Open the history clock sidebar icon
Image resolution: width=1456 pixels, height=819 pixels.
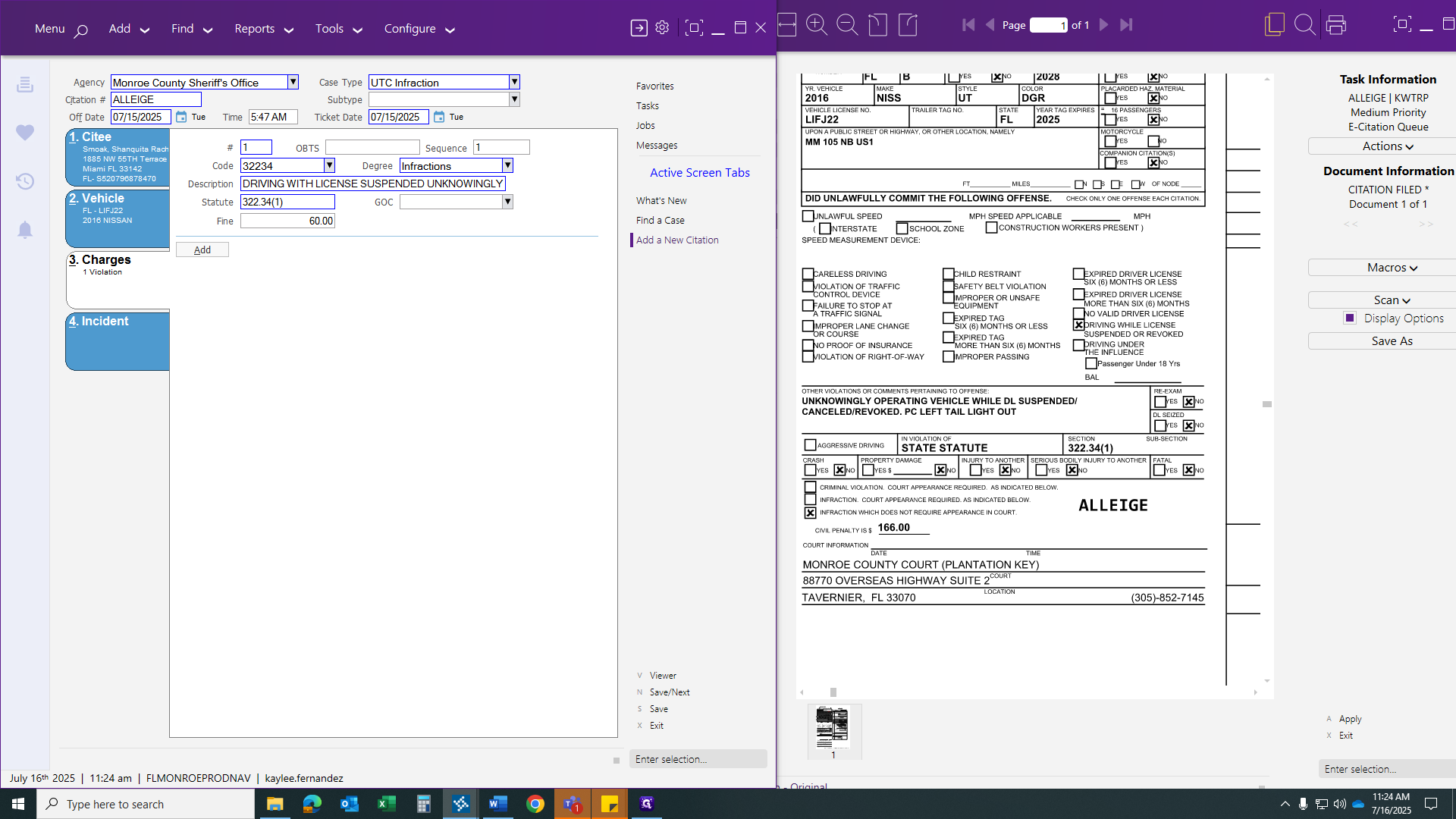tap(25, 181)
